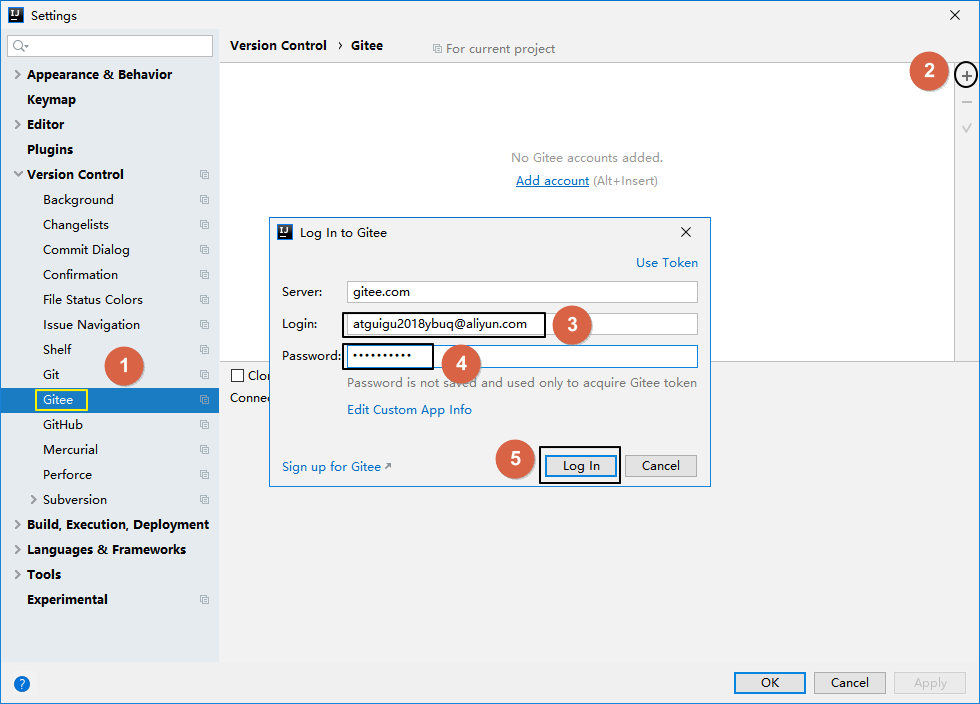Click the help question mark icon
Viewport: 980px width, 704px height.
22,684
